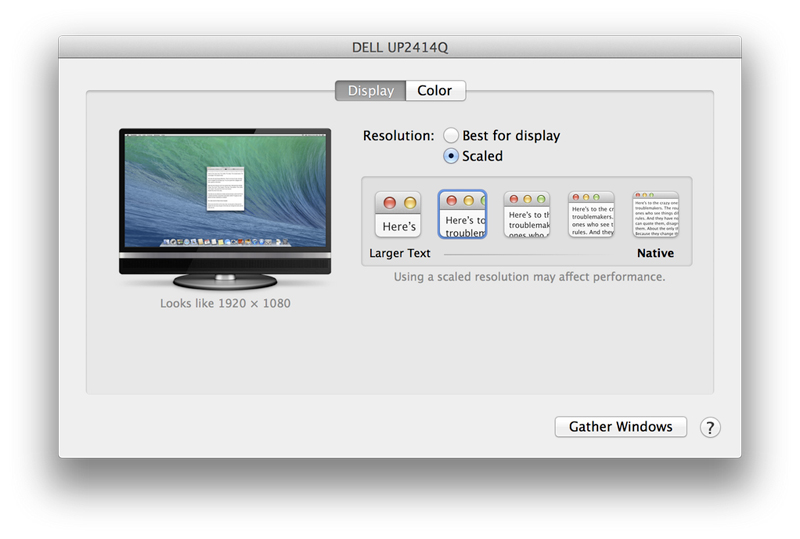Select the Scaled resolution radio button
800x539 pixels.
[x=451, y=156]
